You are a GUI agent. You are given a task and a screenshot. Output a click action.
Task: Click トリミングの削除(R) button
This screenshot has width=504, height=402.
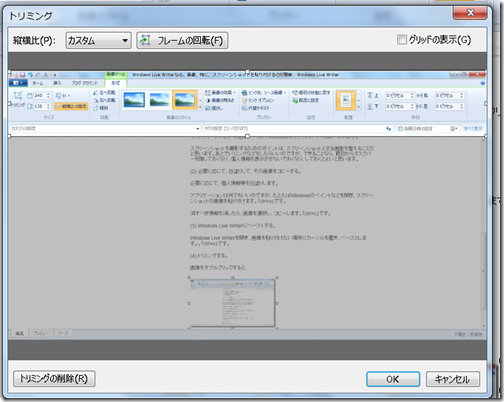(x=54, y=379)
